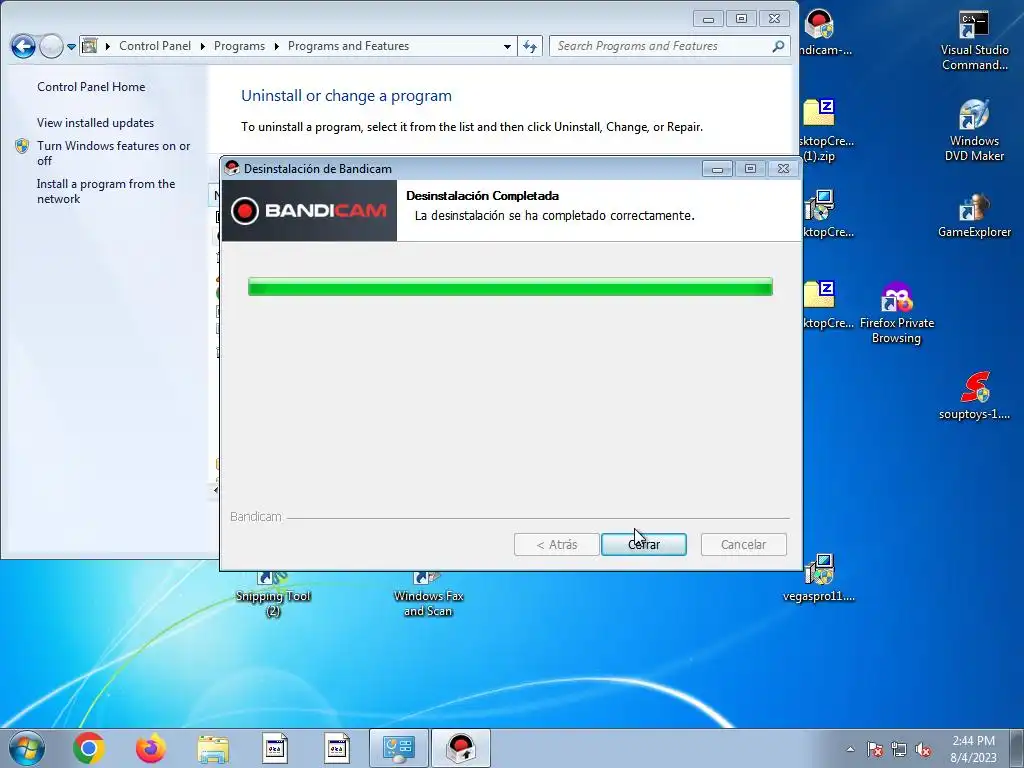Open address bar history dropdown

pyautogui.click(x=507, y=46)
